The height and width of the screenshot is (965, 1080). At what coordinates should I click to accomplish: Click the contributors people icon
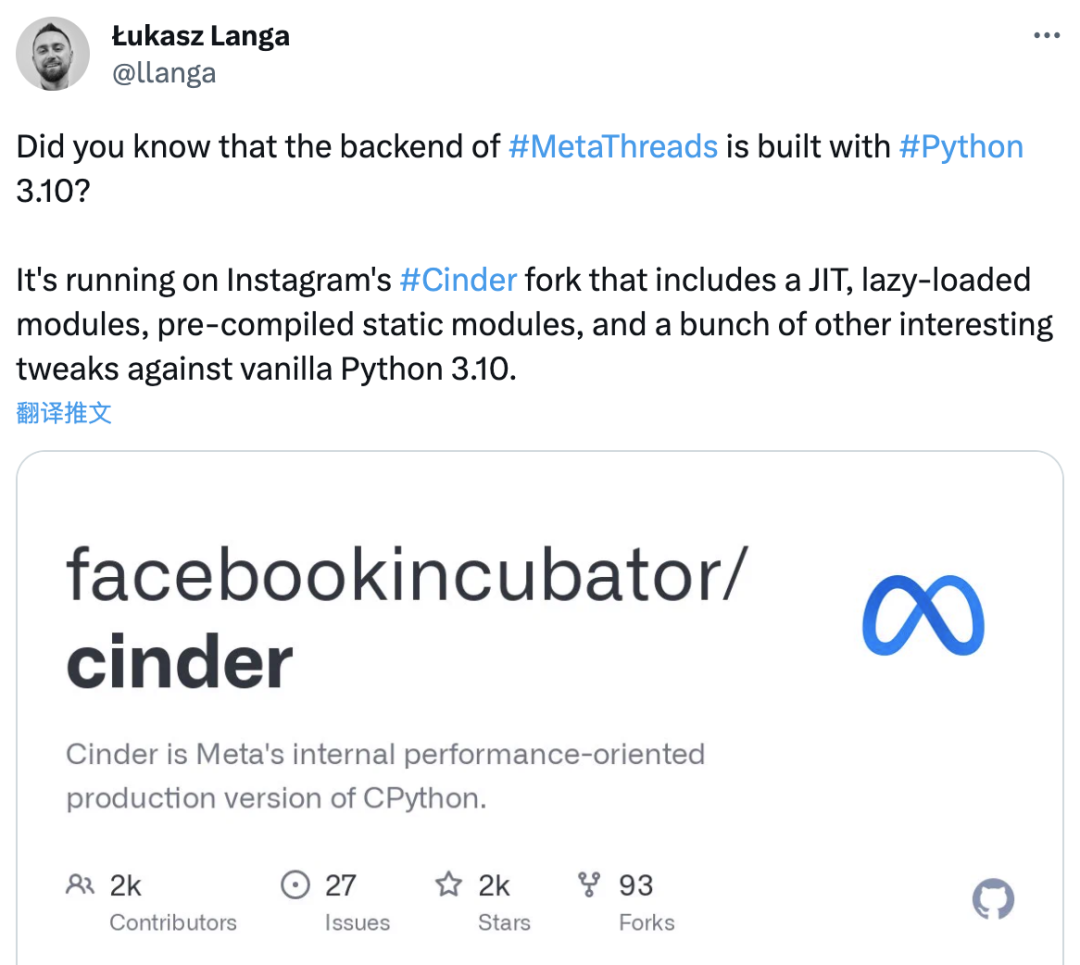[79, 885]
